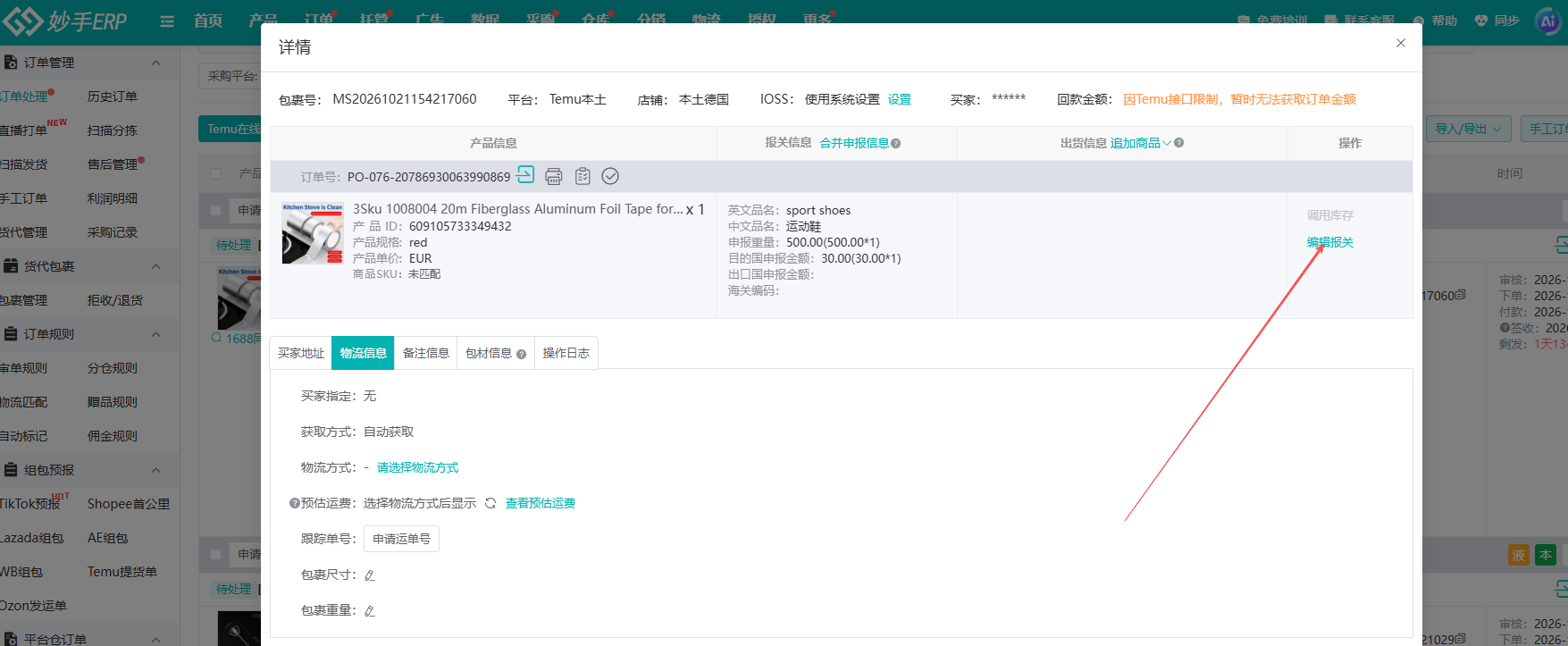
Task: Click the help icon before 预估运费 label
Action: point(295,503)
